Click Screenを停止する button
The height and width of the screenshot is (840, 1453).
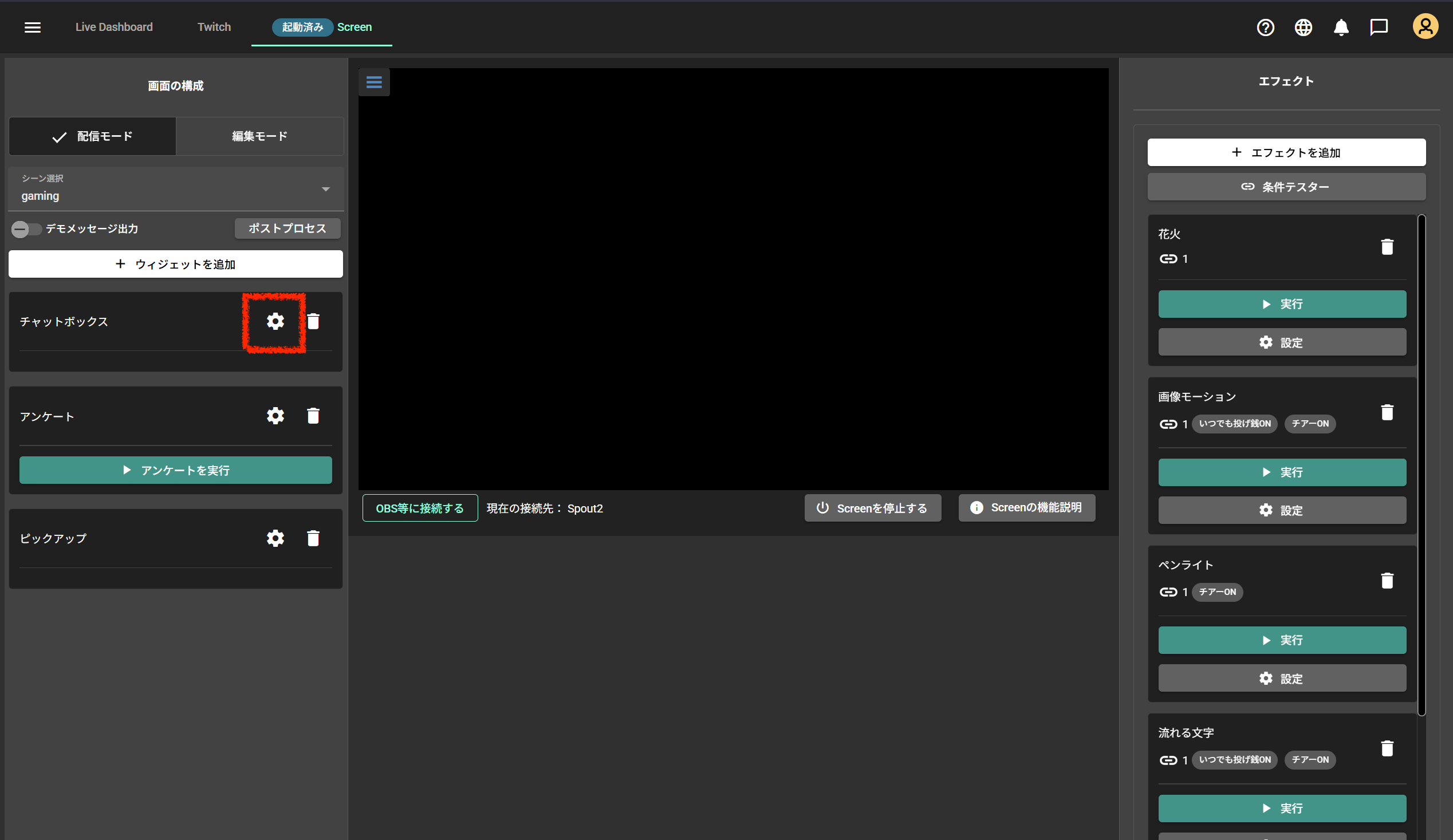coord(873,508)
